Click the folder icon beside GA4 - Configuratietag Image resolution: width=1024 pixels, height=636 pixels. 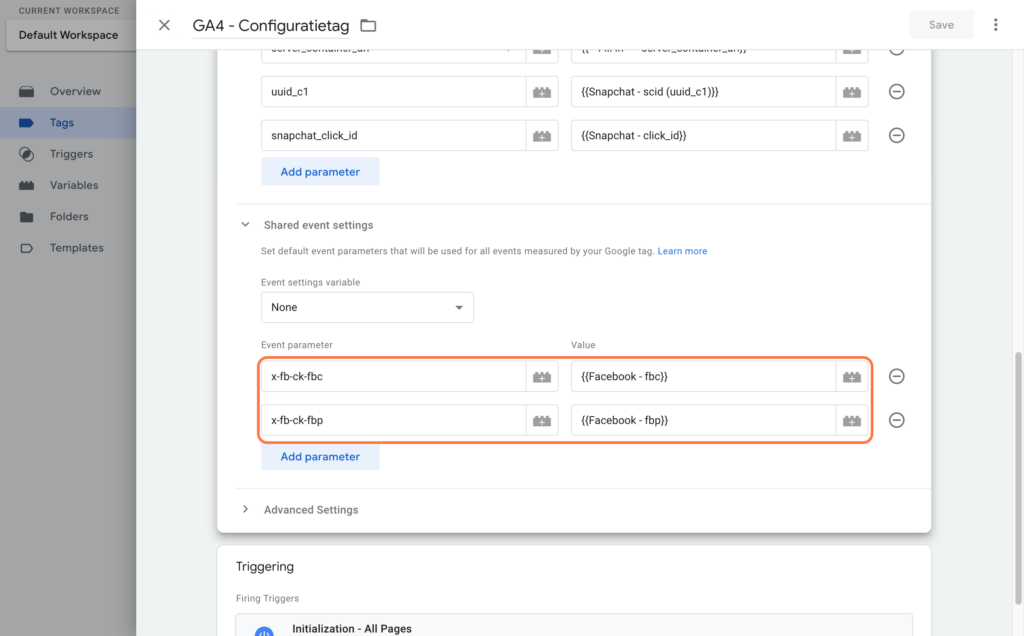coord(368,25)
